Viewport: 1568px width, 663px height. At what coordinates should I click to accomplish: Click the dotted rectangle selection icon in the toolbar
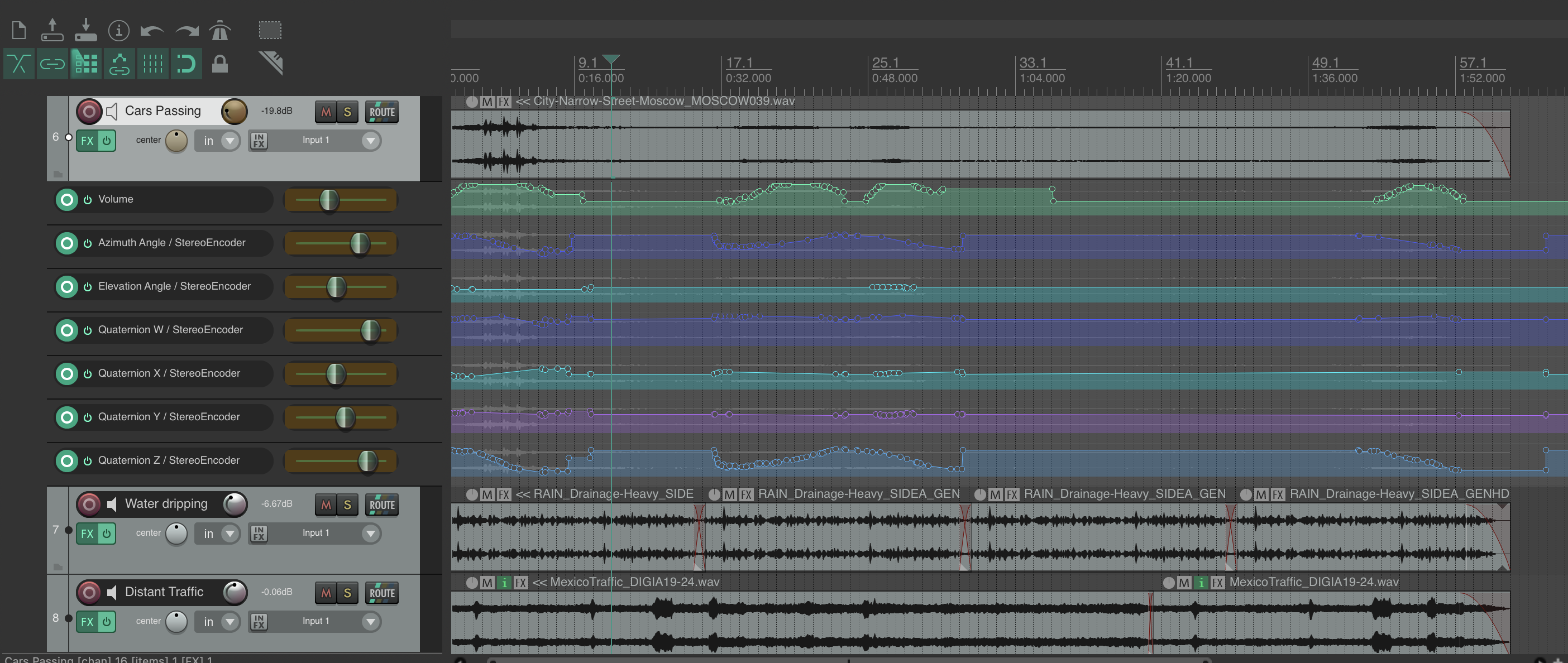pos(270,30)
